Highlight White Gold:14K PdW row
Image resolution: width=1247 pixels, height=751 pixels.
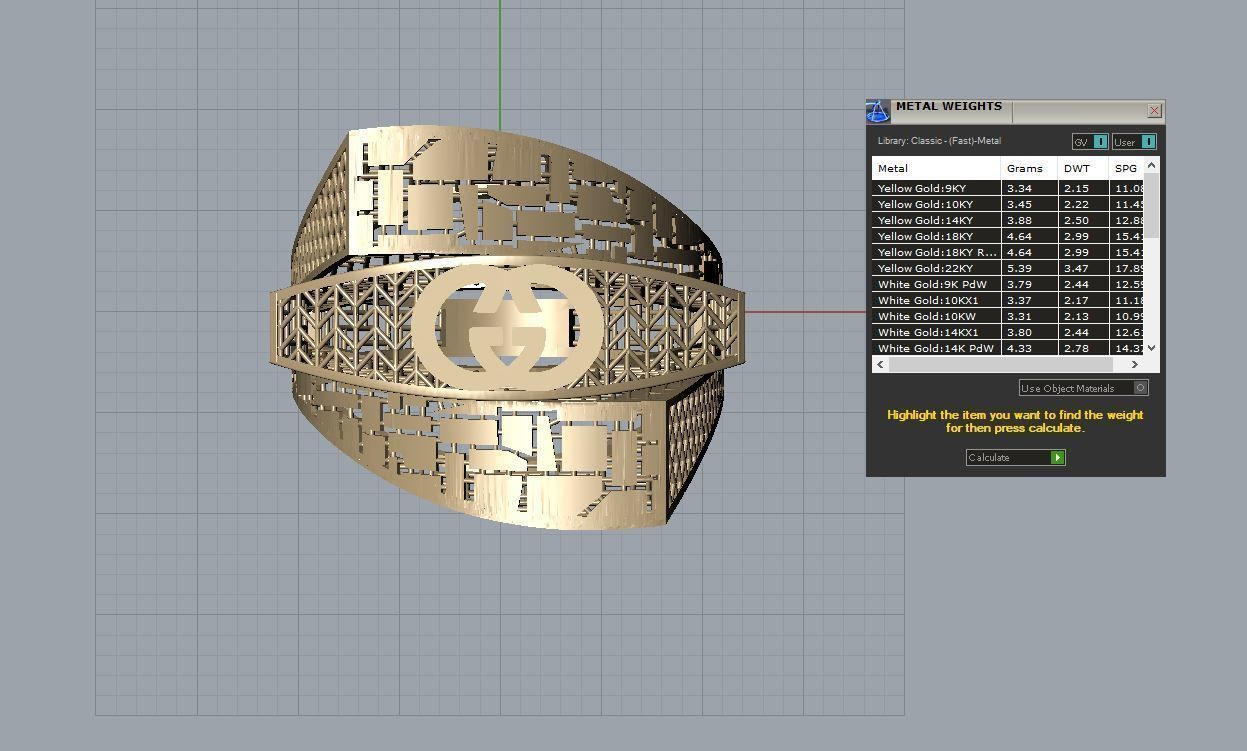click(1007, 348)
